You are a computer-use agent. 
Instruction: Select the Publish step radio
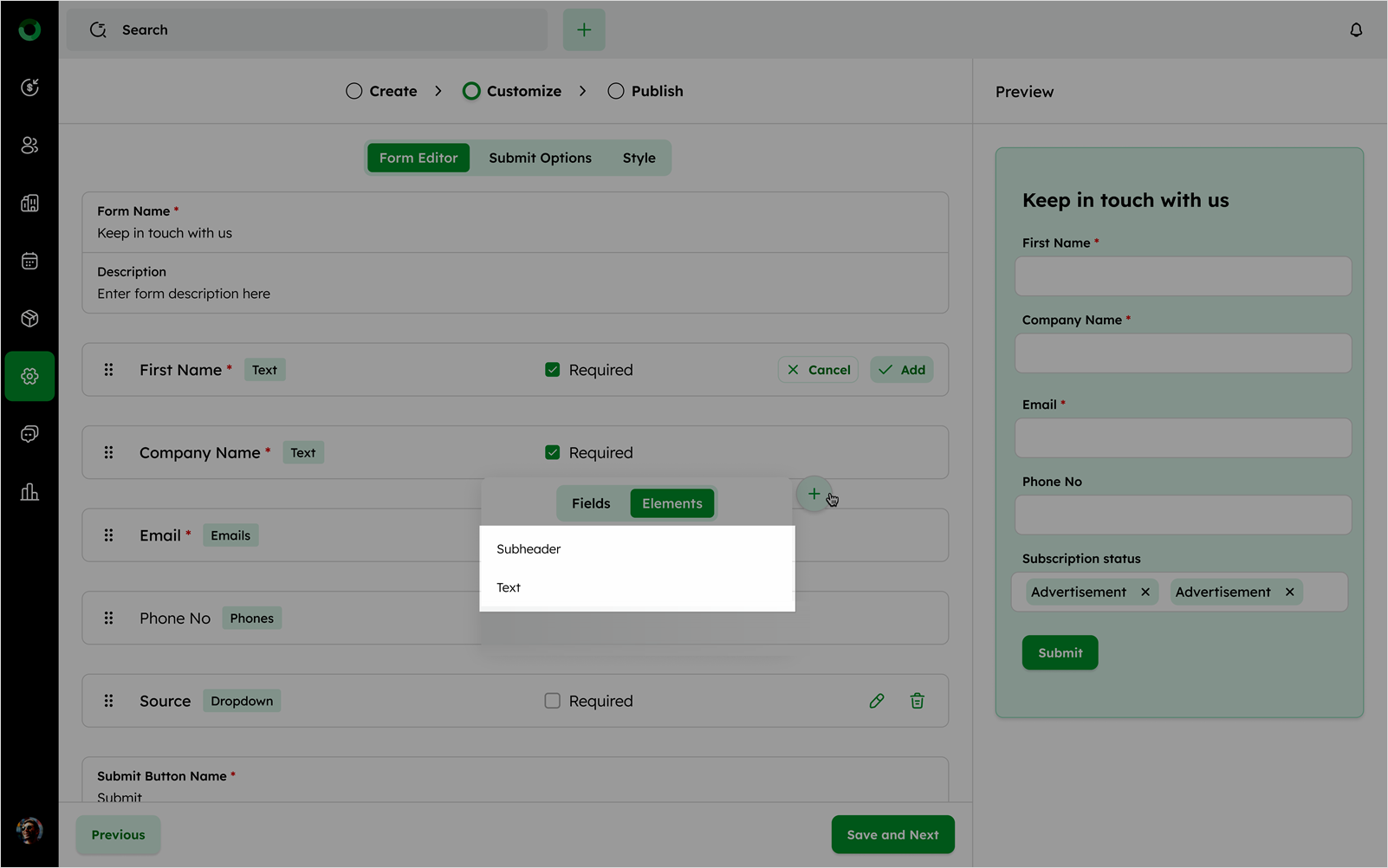pyautogui.click(x=616, y=91)
